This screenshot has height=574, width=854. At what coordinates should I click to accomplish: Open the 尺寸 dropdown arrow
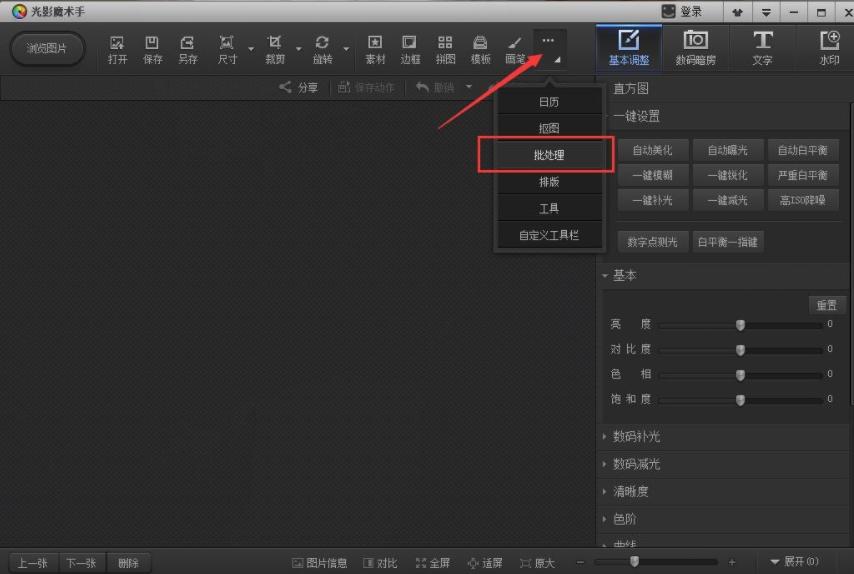[x=251, y=49]
